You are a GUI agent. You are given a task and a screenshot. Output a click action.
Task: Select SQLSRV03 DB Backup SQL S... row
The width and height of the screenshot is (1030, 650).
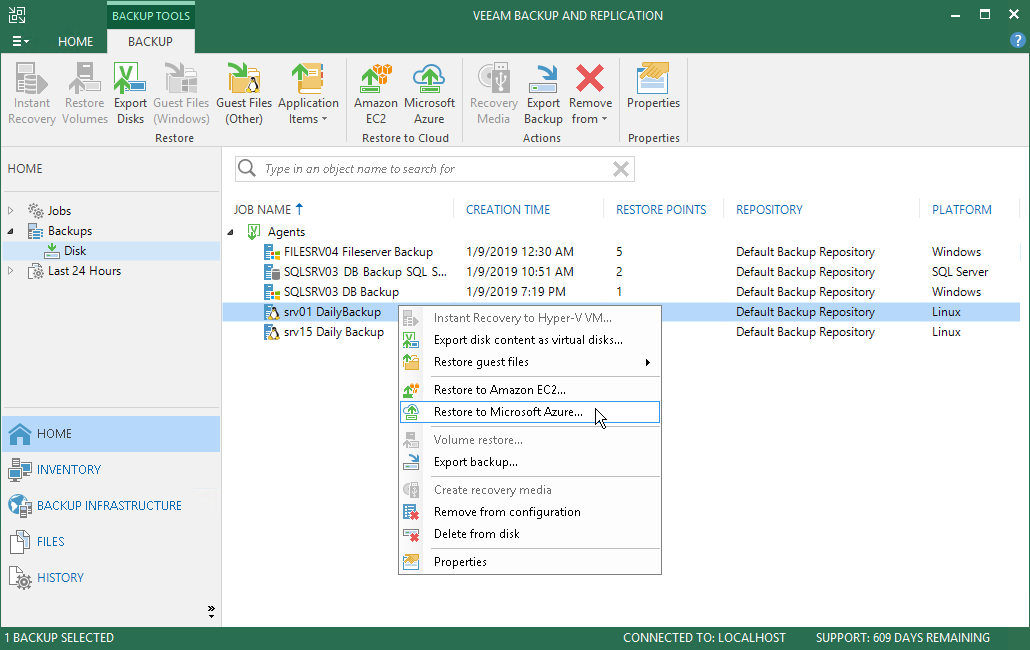coord(621,272)
